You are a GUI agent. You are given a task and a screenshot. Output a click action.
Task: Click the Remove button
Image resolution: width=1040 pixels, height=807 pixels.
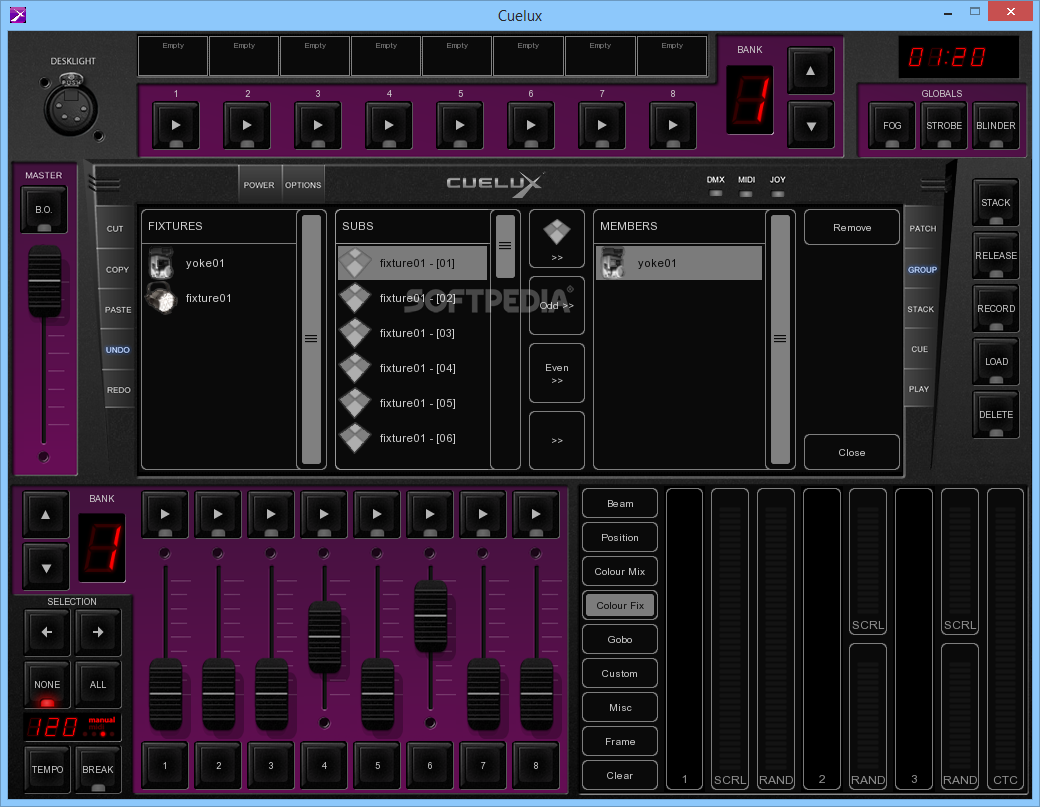click(x=852, y=227)
